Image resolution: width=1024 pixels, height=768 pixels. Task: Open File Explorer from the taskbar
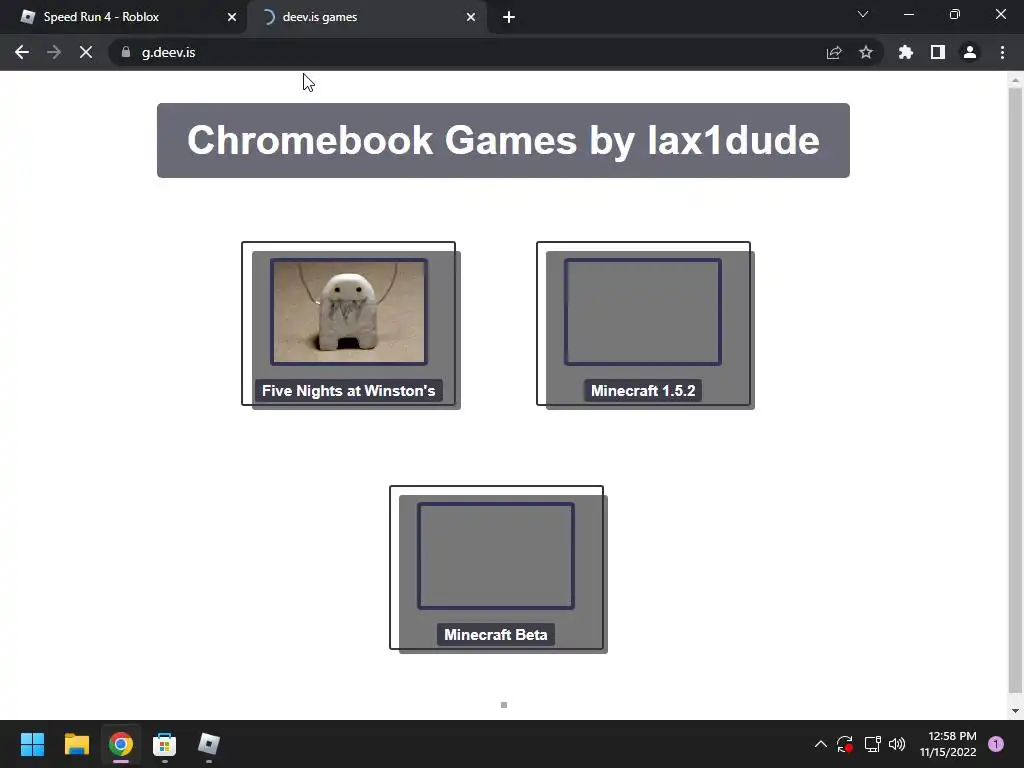click(x=76, y=744)
